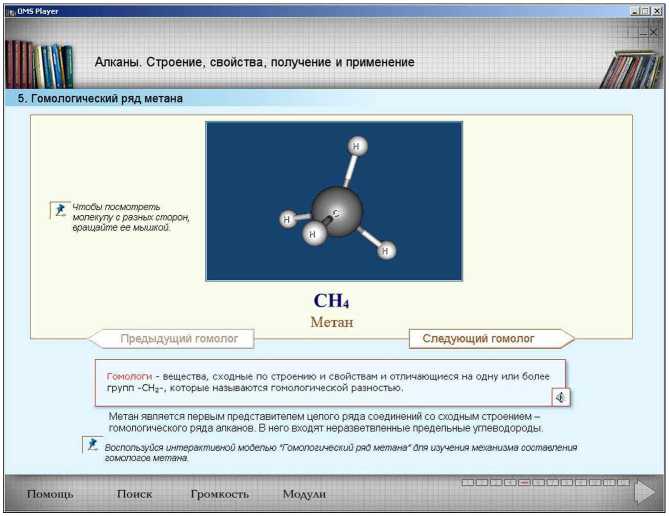The width and height of the screenshot is (669, 516).
Task: Click the title 'Алканы. Строение, свойства, получение и применение'
Action: tap(254, 62)
